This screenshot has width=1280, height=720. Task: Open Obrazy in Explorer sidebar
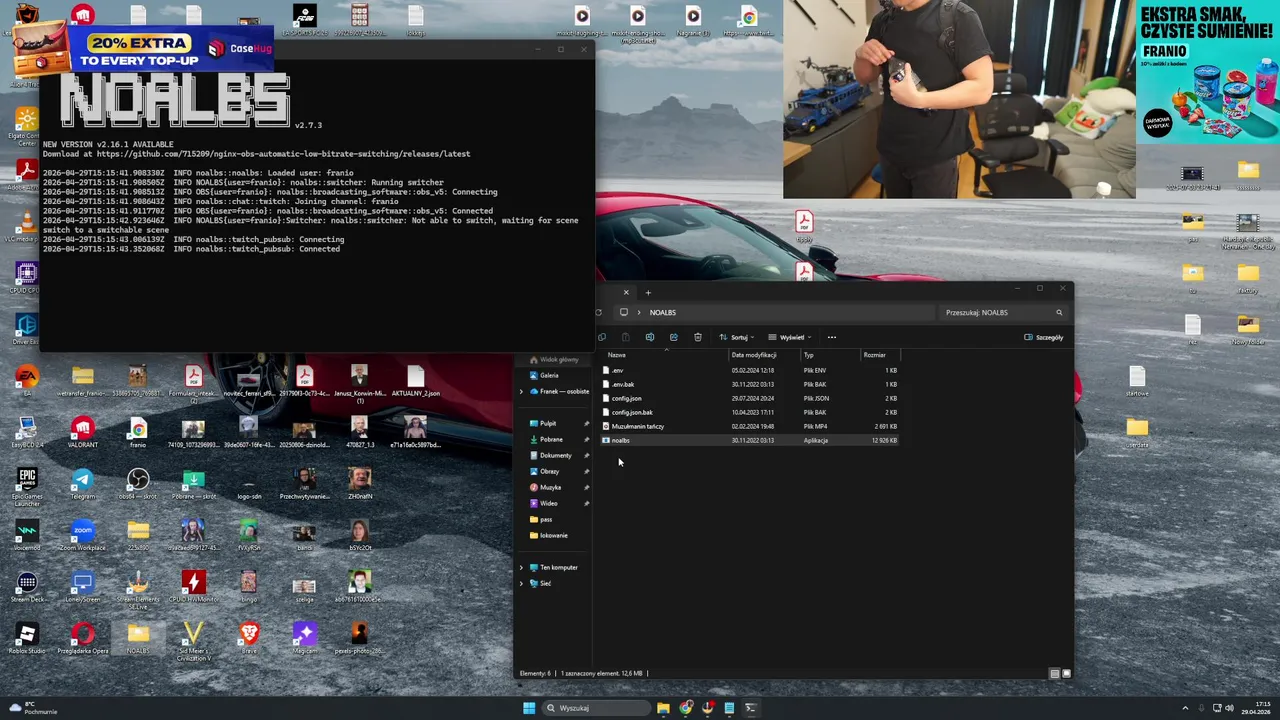(x=544, y=471)
